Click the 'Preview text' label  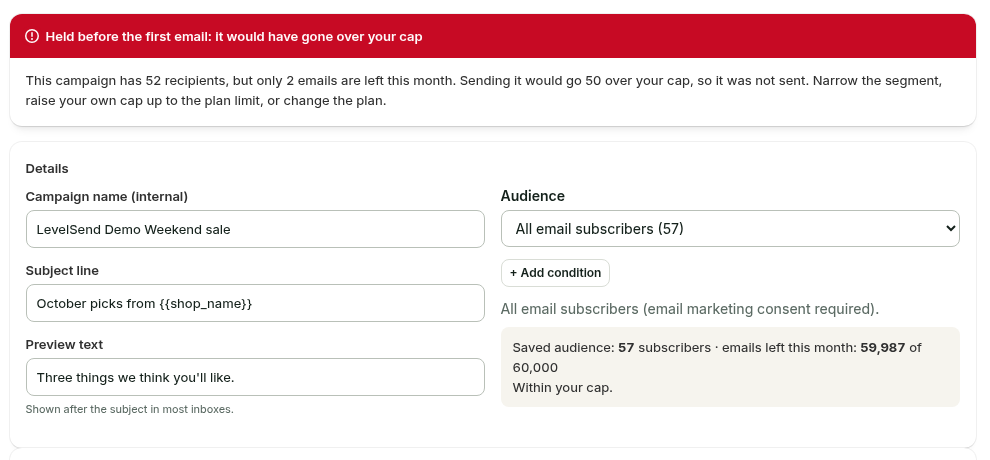click(64, 345)
